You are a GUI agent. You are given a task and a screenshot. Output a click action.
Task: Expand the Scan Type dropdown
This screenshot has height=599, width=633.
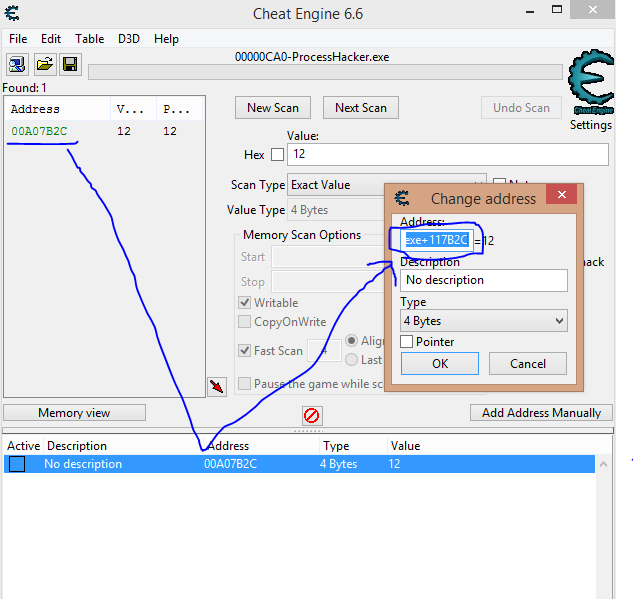(385, 185)
